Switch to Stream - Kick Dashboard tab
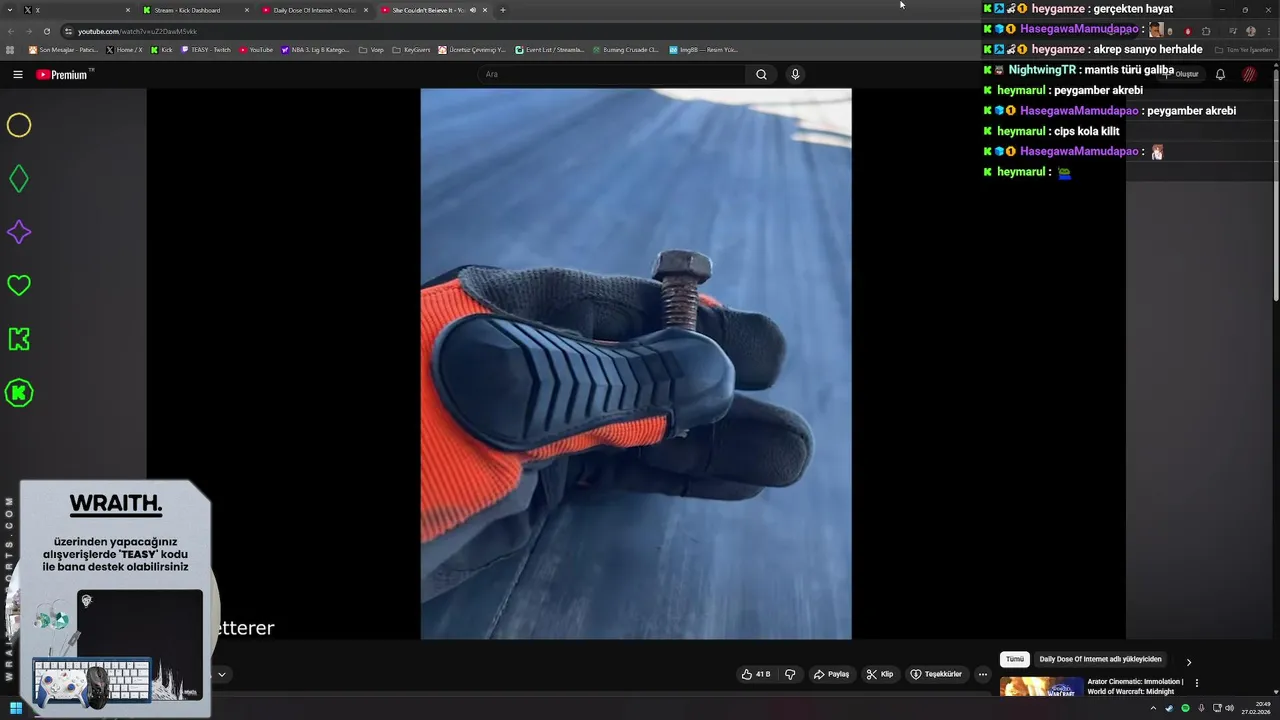 click(x=195, y=10)
